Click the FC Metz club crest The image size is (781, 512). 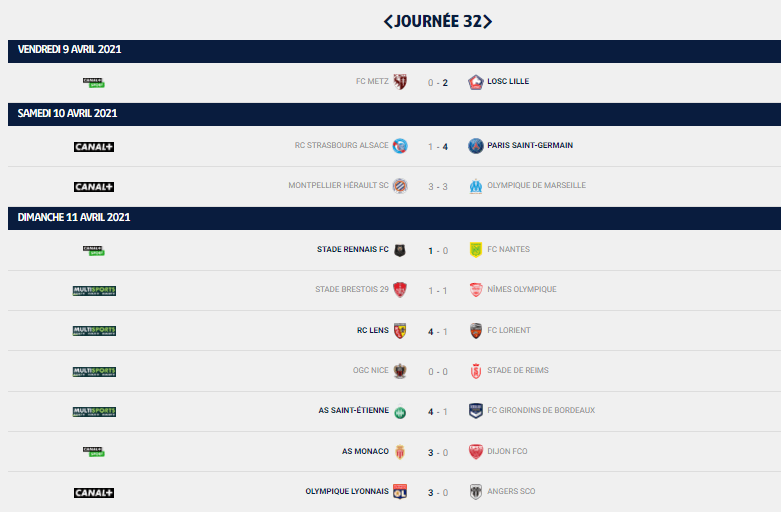[x=400, y=82]
